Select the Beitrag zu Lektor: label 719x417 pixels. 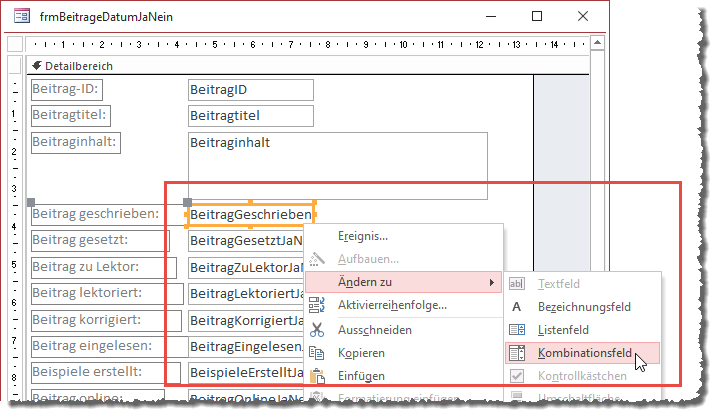pos(104,268)
